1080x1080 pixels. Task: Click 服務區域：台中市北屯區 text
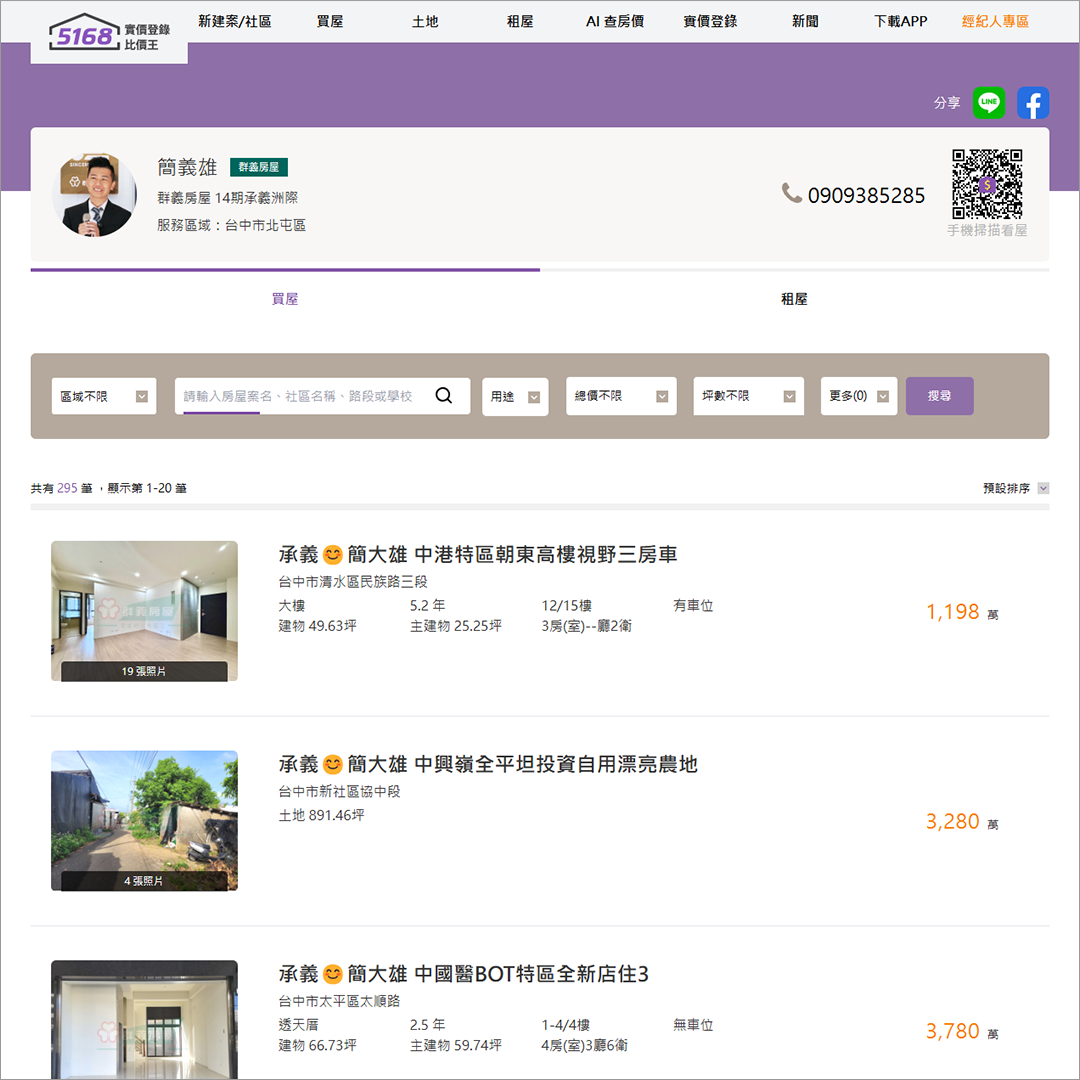[231, 225]
